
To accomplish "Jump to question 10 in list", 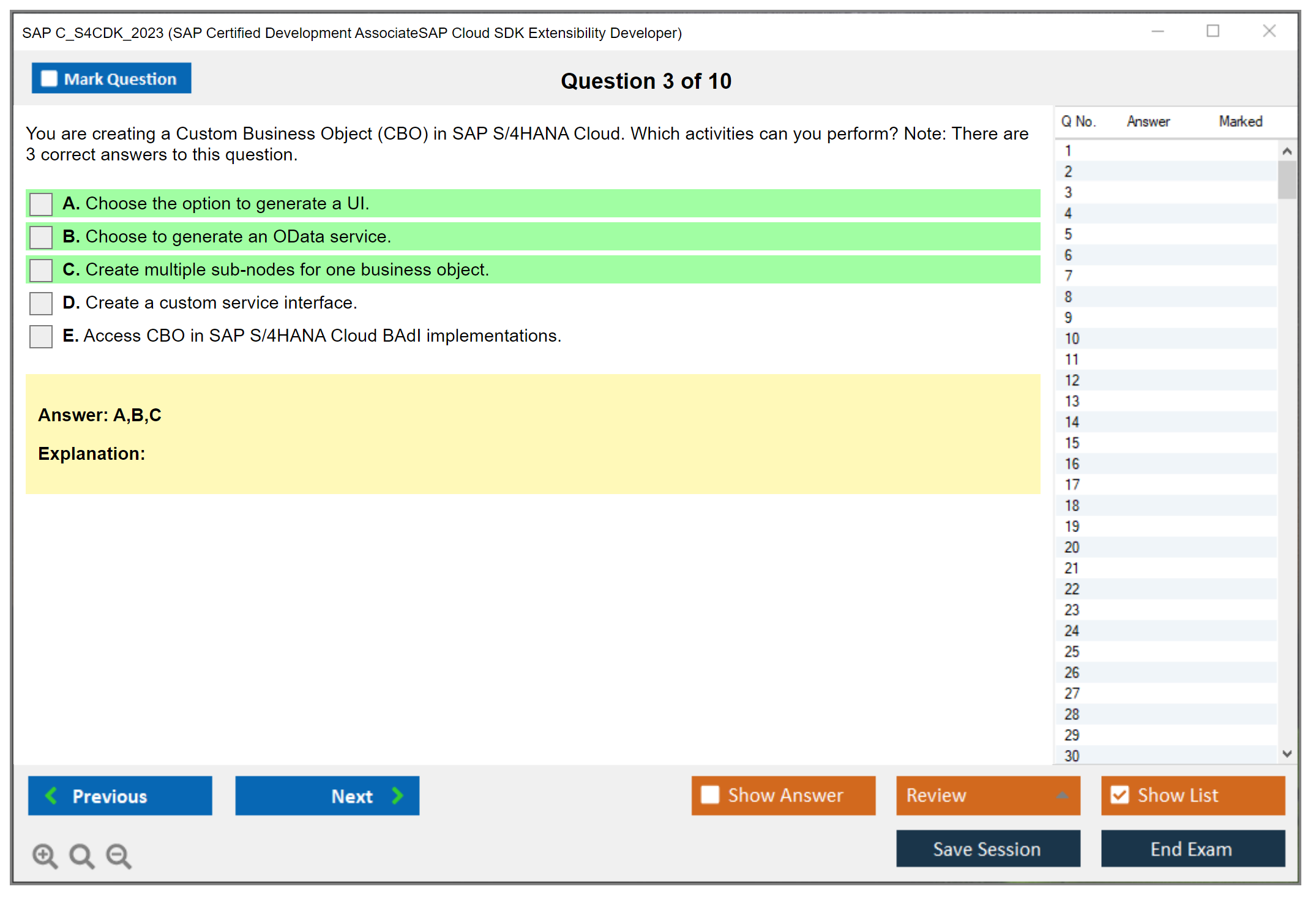I will coord(1072,339).
